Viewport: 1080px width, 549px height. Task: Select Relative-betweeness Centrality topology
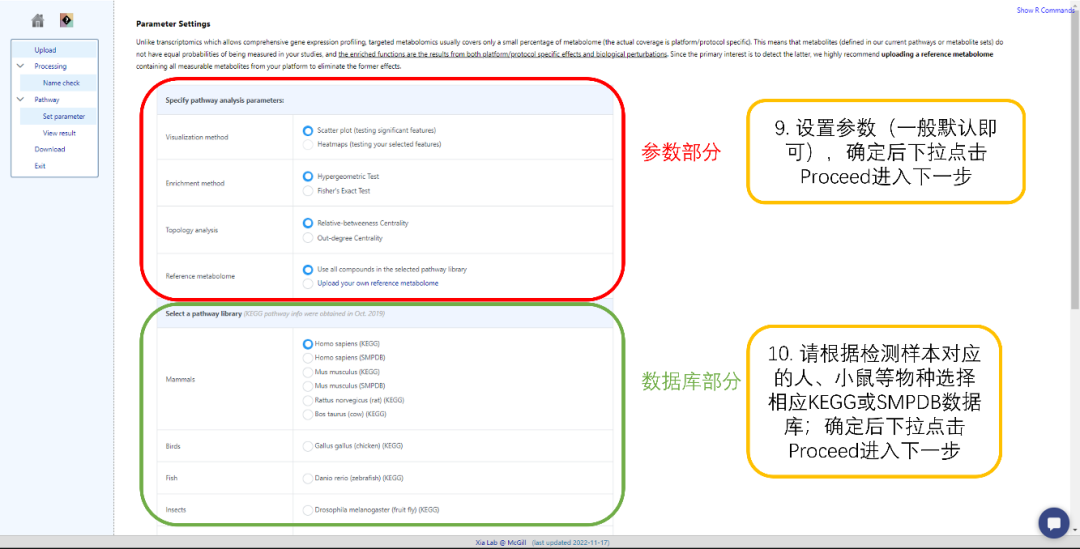(x=308, y=223)
